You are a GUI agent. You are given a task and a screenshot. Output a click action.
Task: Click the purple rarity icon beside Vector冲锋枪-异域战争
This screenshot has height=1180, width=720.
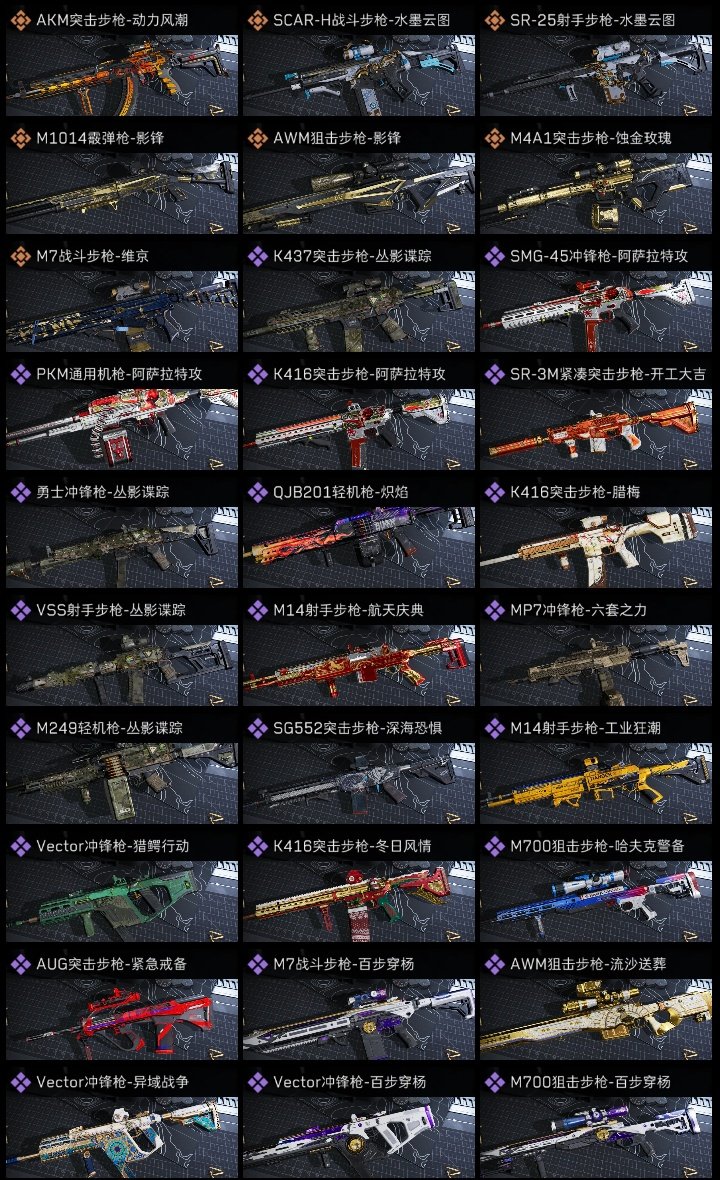point(20,1082)
